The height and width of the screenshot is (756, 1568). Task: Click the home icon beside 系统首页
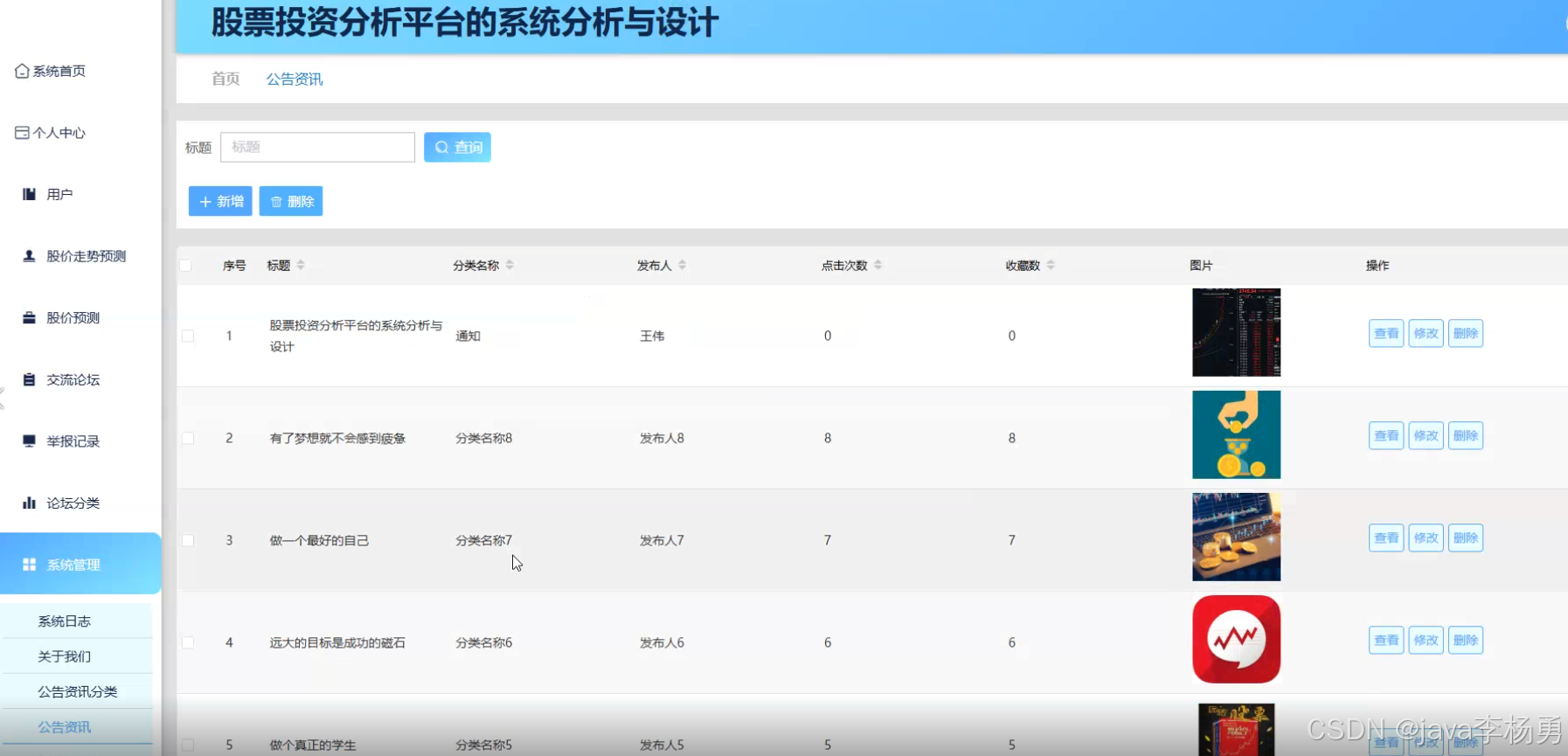coord(22,71)
